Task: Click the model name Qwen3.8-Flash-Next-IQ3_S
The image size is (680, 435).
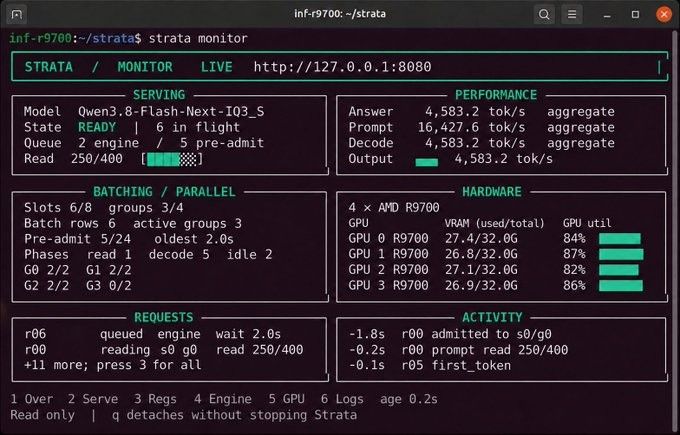Action: [x=171, y=112]
